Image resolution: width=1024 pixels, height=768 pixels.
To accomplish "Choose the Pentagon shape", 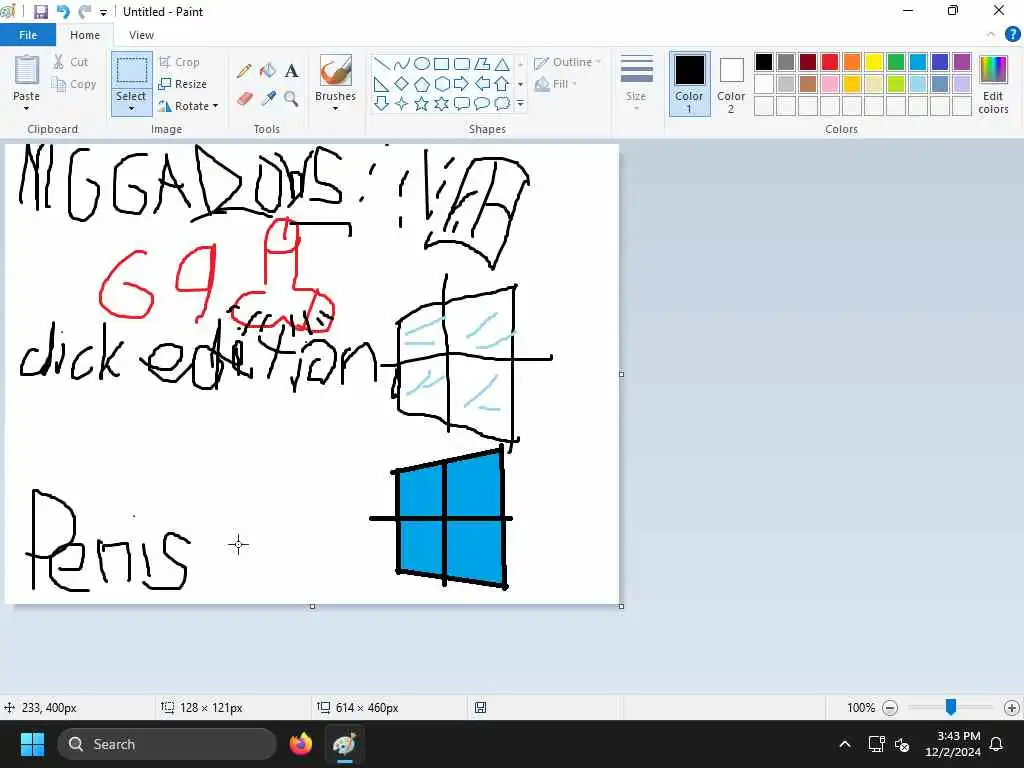I will [x=422, y=84].
